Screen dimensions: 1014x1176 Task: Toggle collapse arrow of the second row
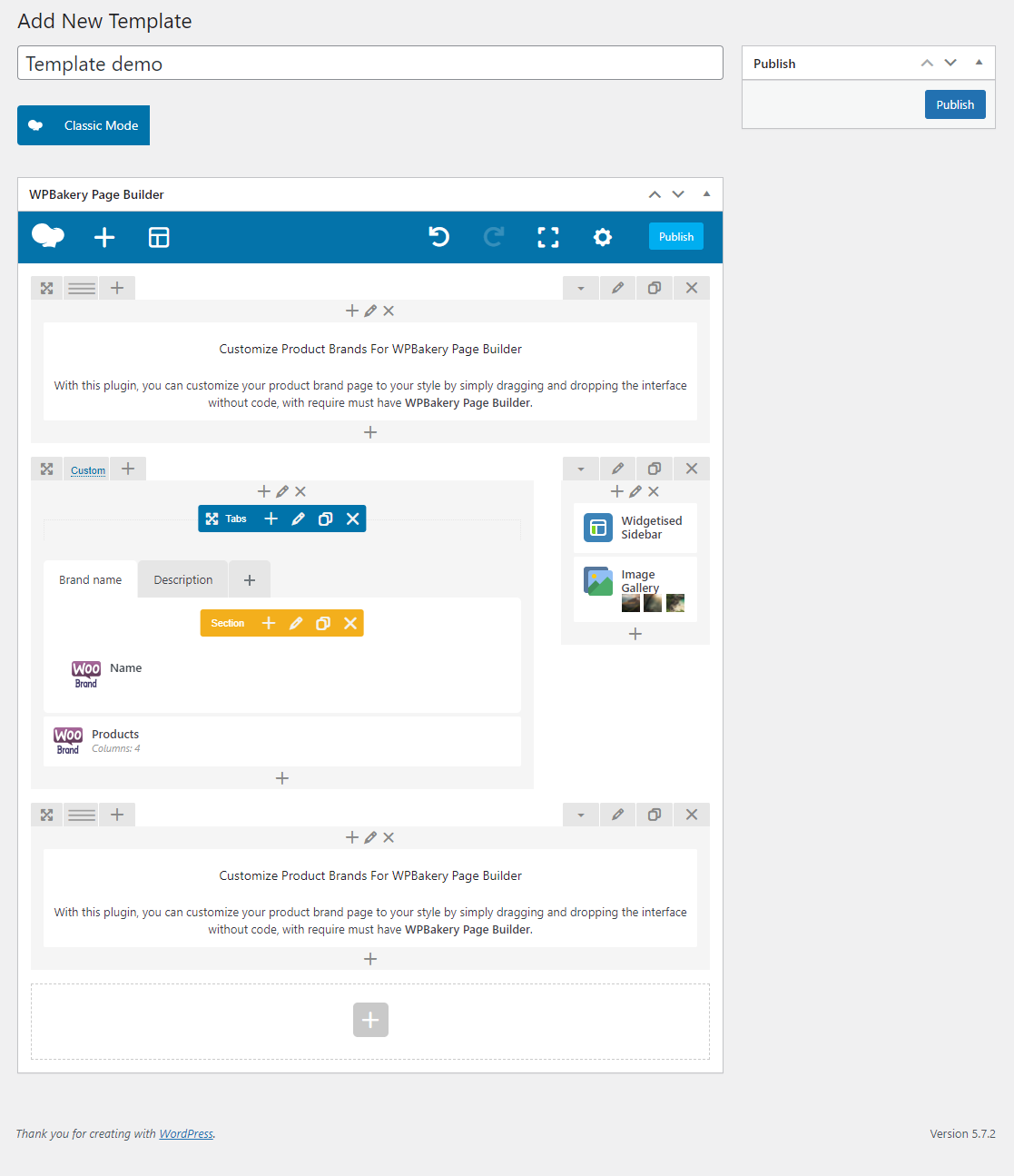[581, 469]
